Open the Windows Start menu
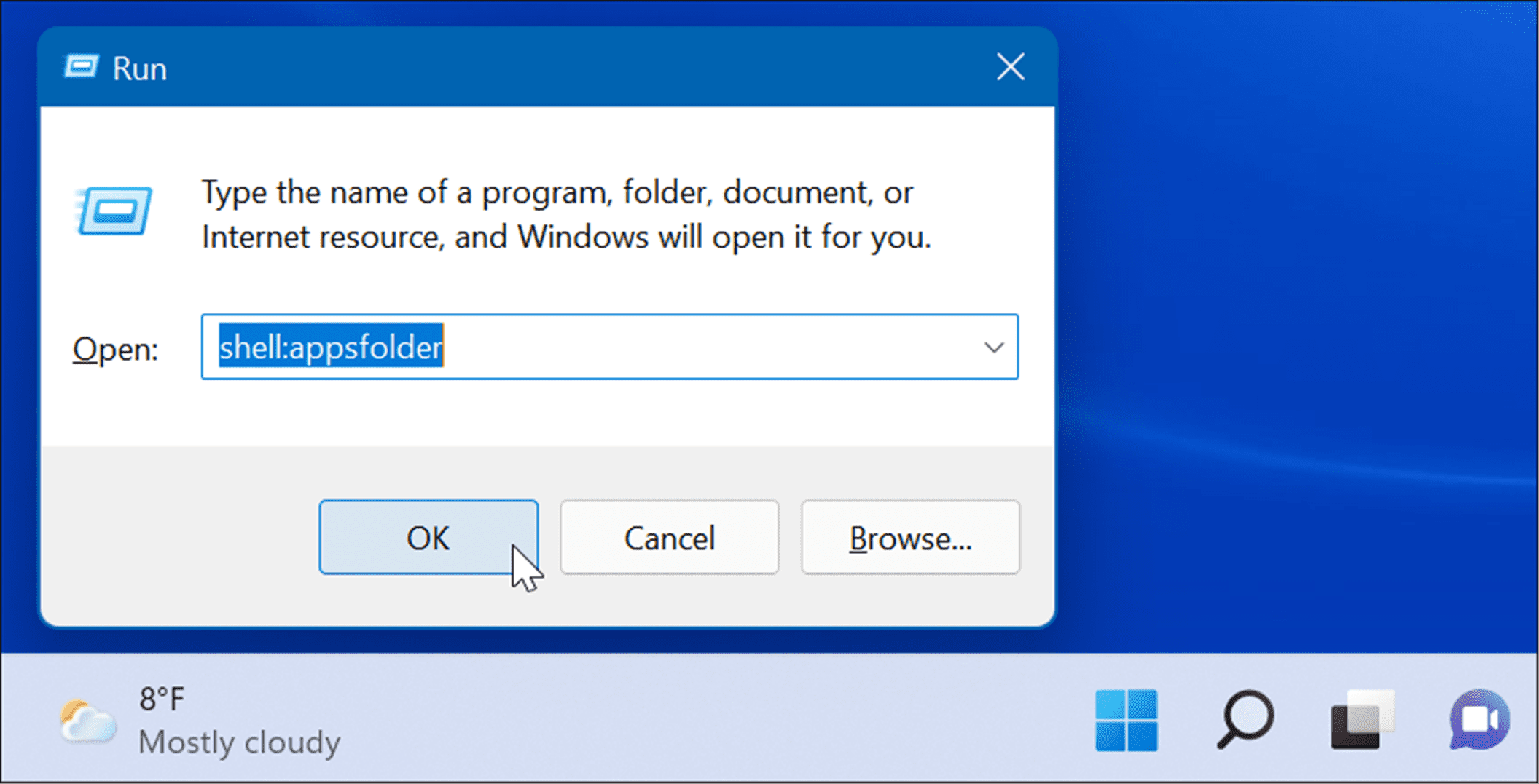Image resolution: width=1539 pixels, height=784 pixels. click(1126, 721)
